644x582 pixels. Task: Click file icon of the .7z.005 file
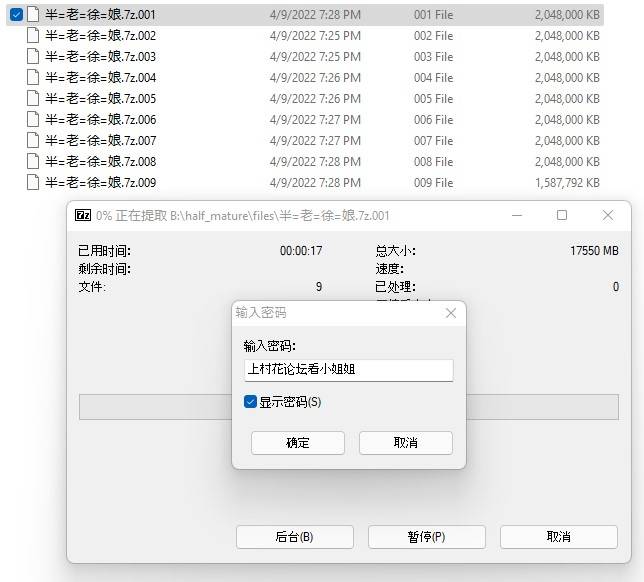(x=33, y=99)
